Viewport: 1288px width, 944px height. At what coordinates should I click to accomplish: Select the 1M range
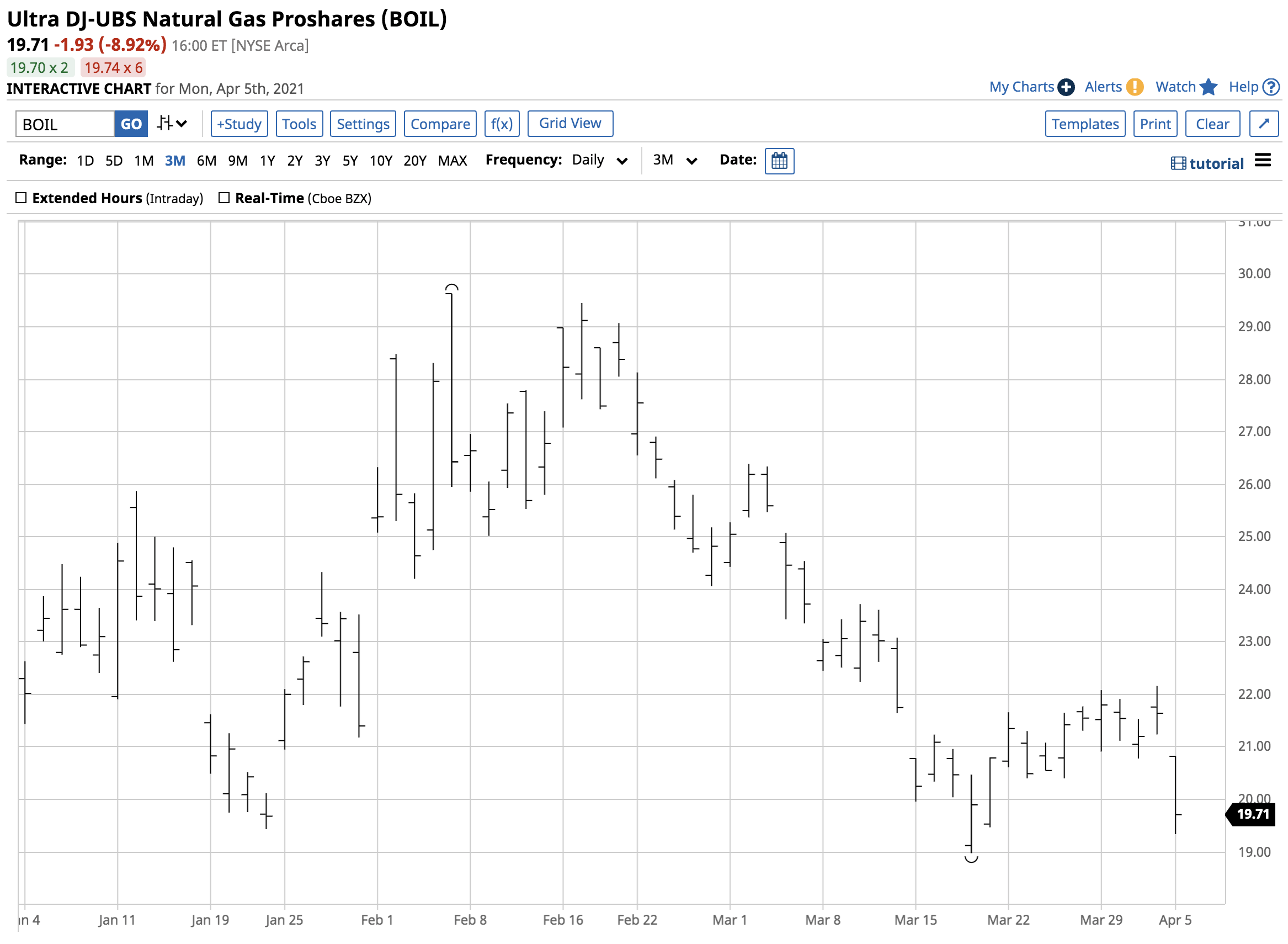click(144, 161)
